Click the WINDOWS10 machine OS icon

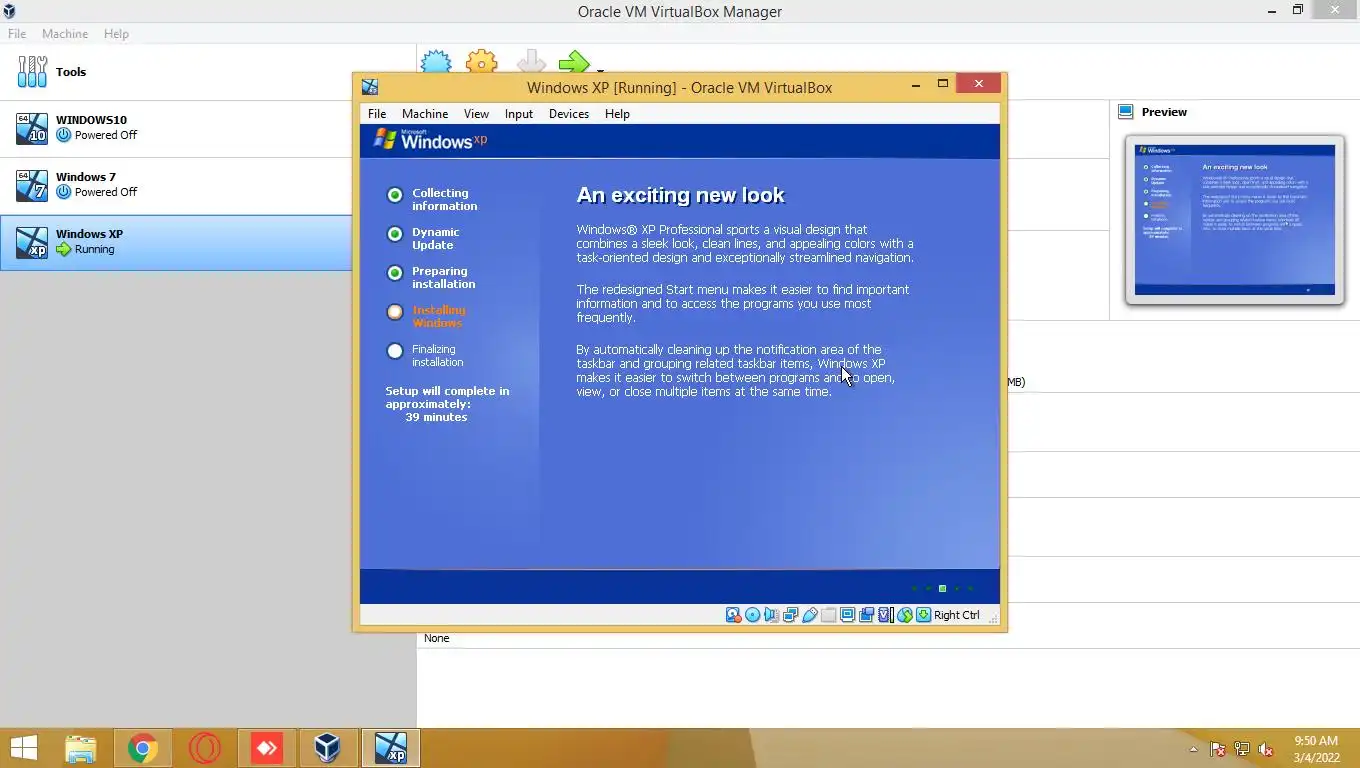click(x=32, y=128)
